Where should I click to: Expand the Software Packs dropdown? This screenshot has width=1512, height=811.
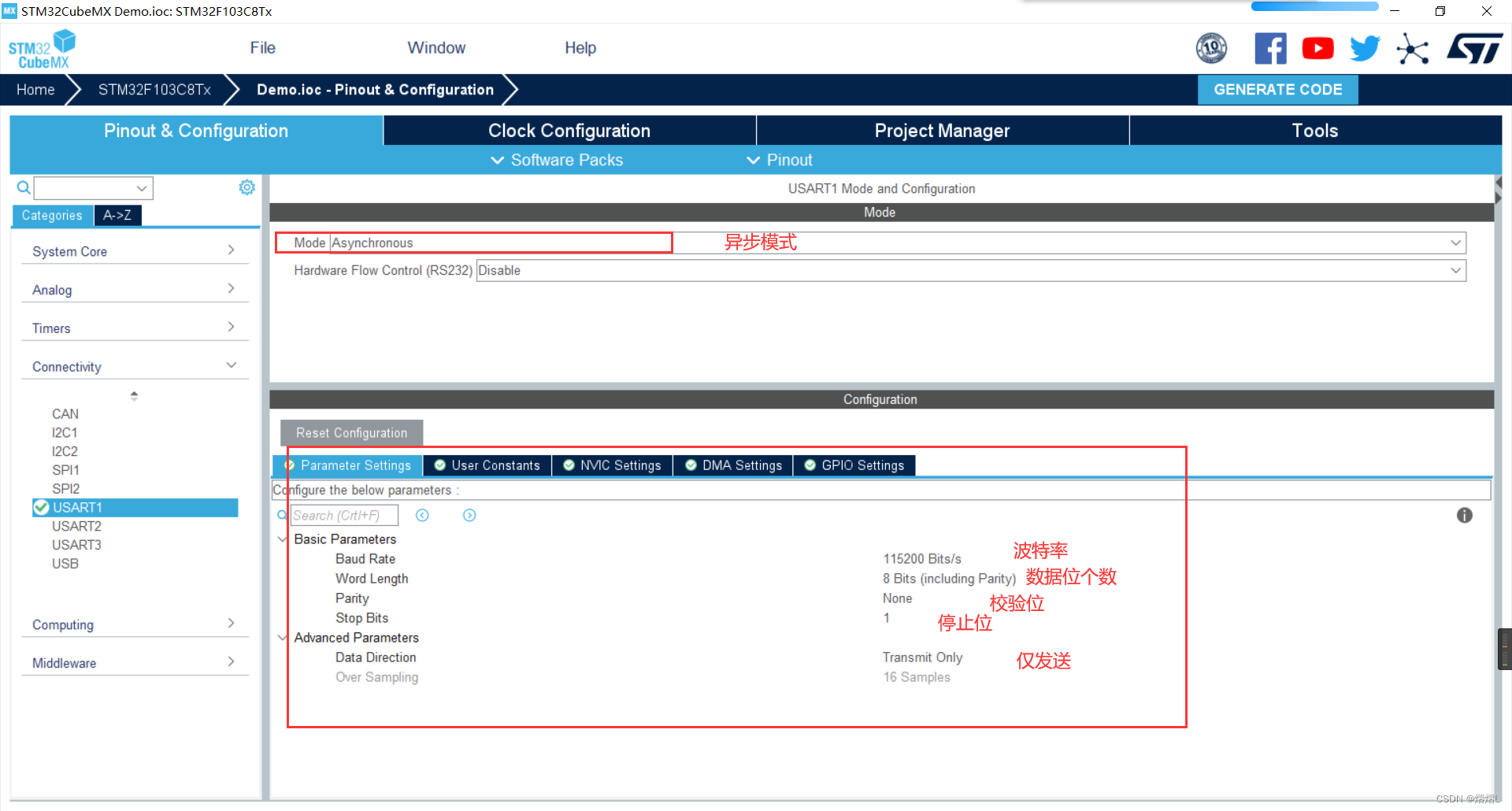pos(557,160)
